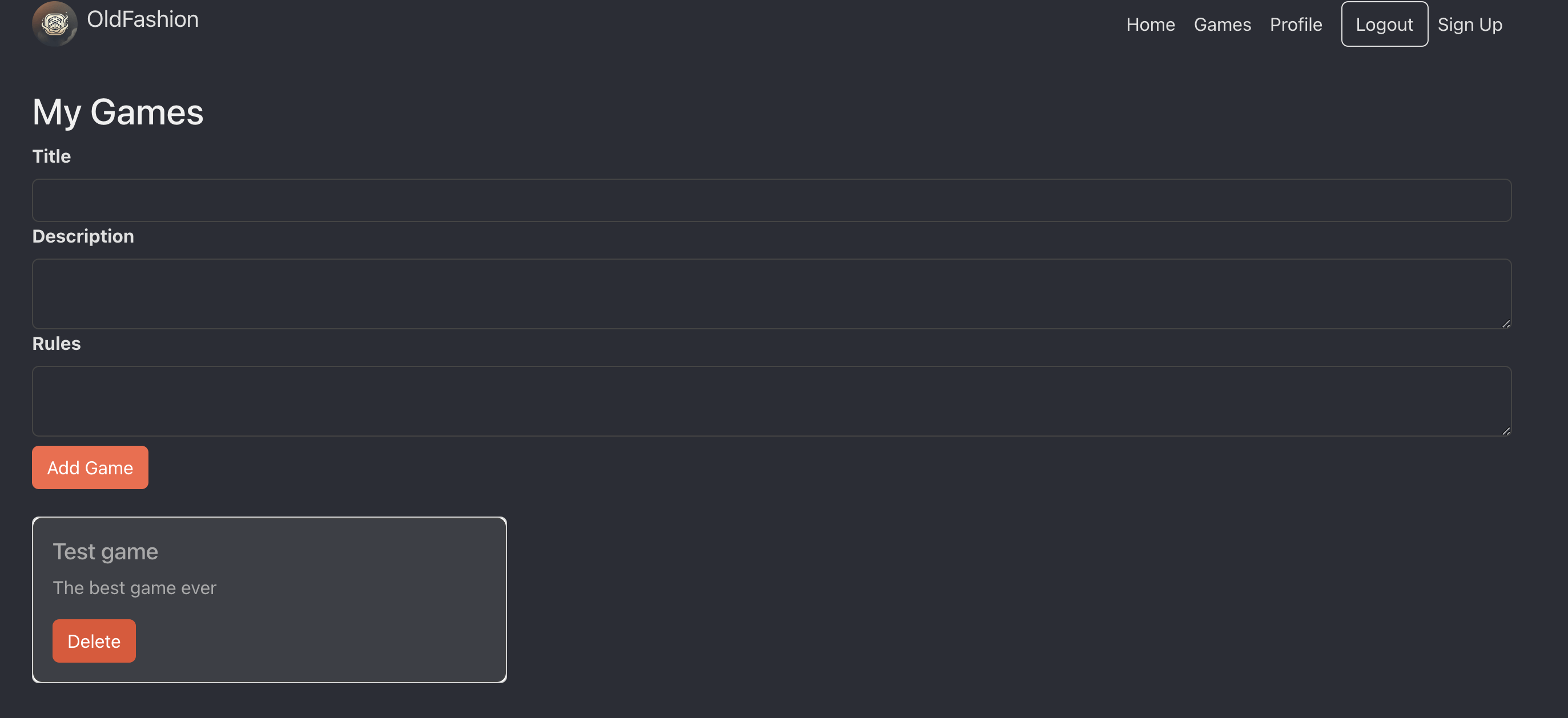This screenshot has width=1568, height=718.
Task: Focus the Title input field
Action: 771,200
